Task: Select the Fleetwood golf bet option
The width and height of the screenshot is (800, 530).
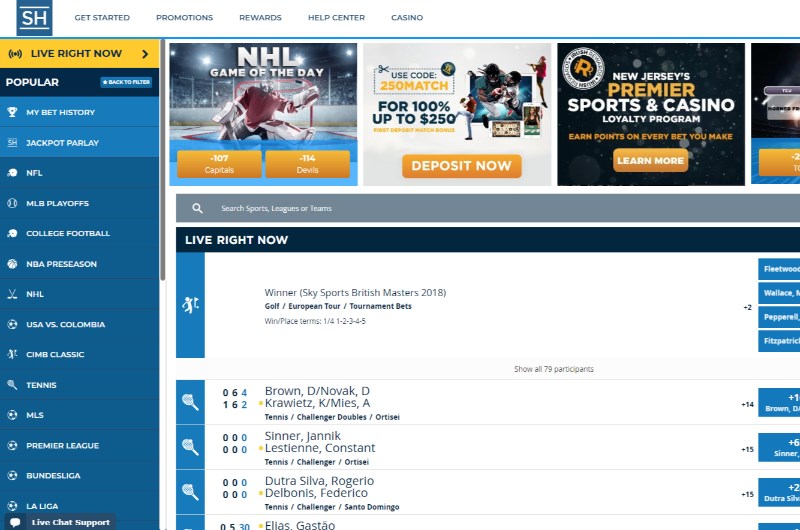Action: tap(779, 269)
